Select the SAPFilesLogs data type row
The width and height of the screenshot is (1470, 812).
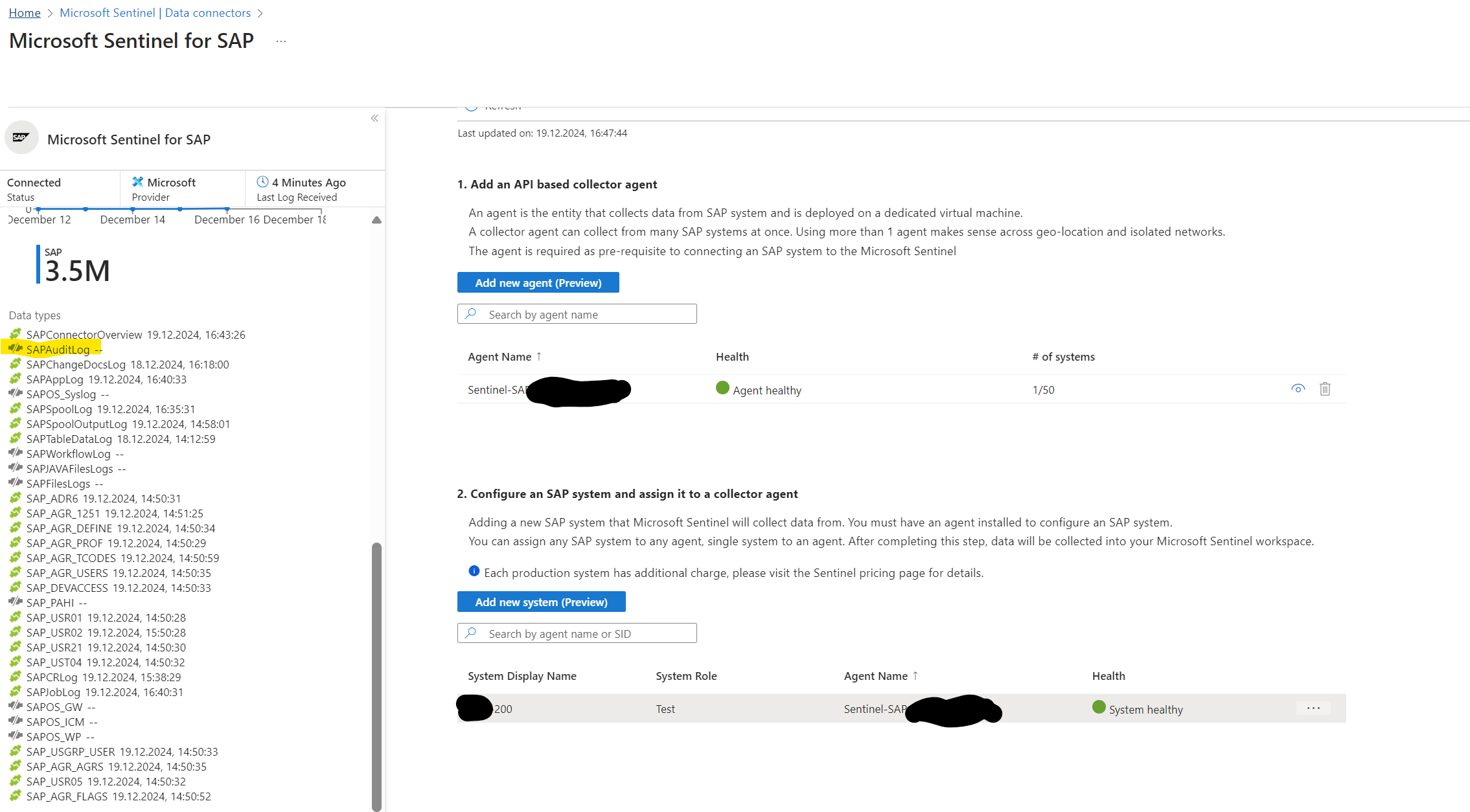pos(56,483)
